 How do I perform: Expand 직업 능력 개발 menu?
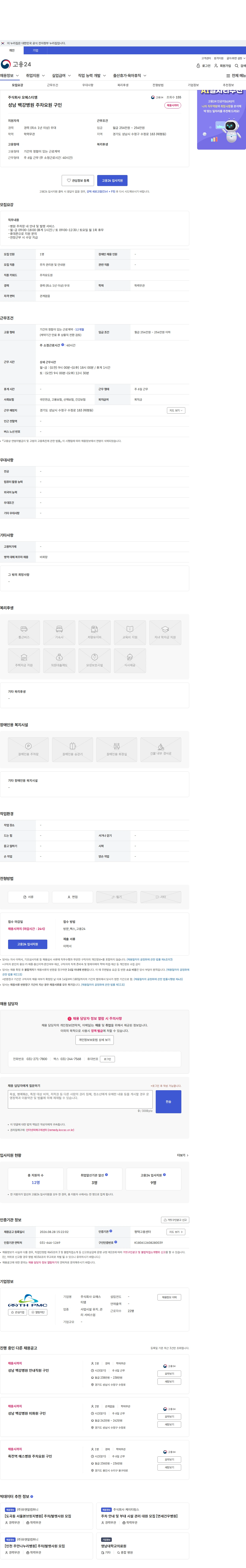92,75
